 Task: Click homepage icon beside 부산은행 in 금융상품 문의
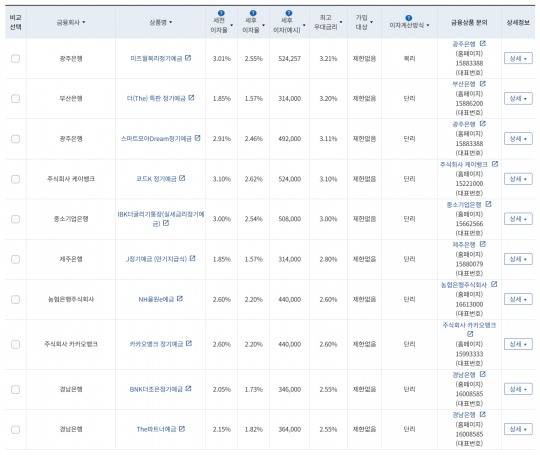(x=483, y=84)
